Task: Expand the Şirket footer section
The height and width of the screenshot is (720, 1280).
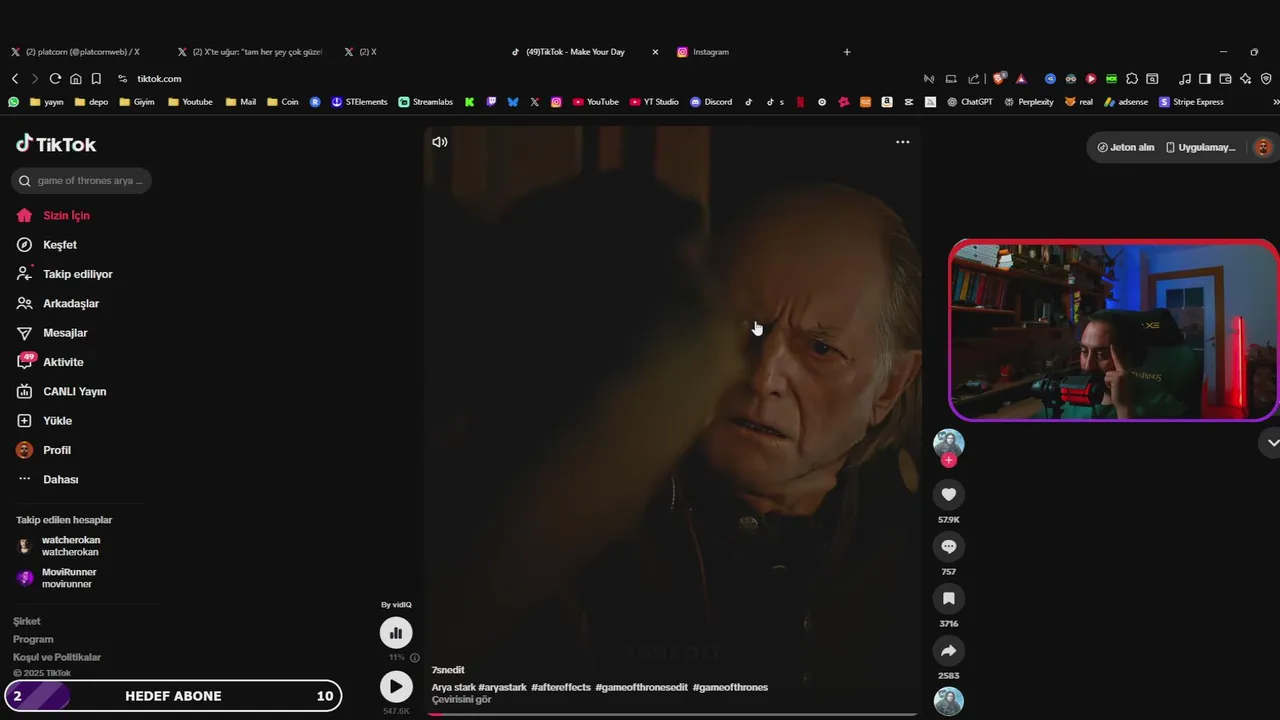Action: click(27, 621)
